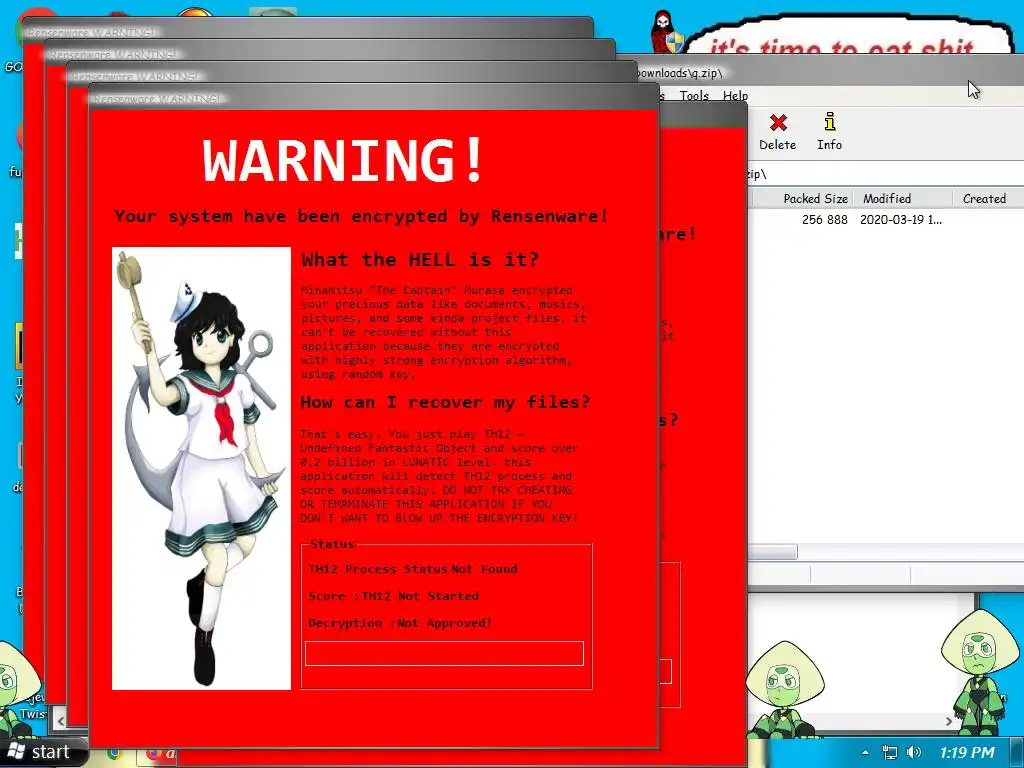1024x768 pixels.
Task: Click the network tray icon
Action: coord(889,753)
